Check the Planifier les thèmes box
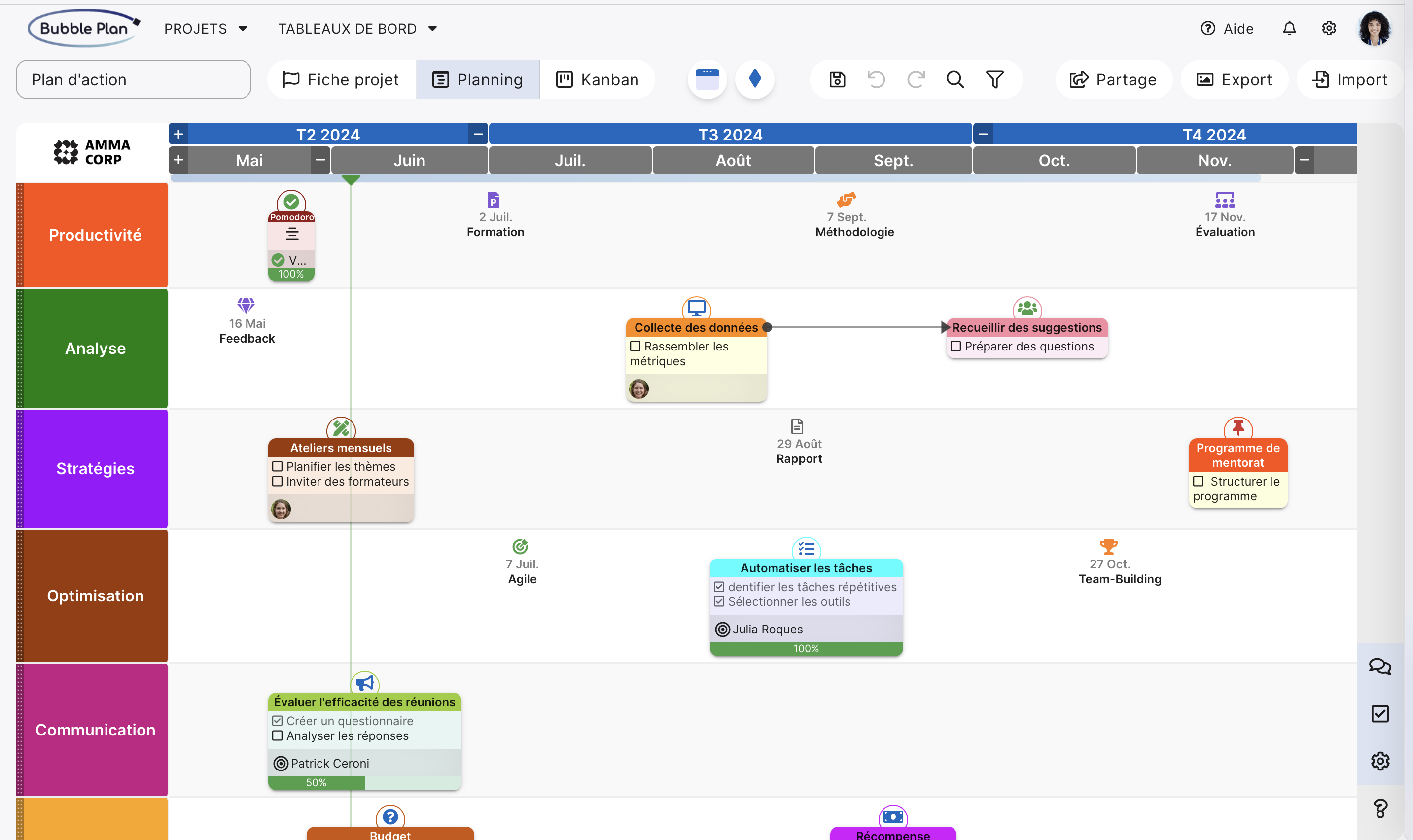 278,466
